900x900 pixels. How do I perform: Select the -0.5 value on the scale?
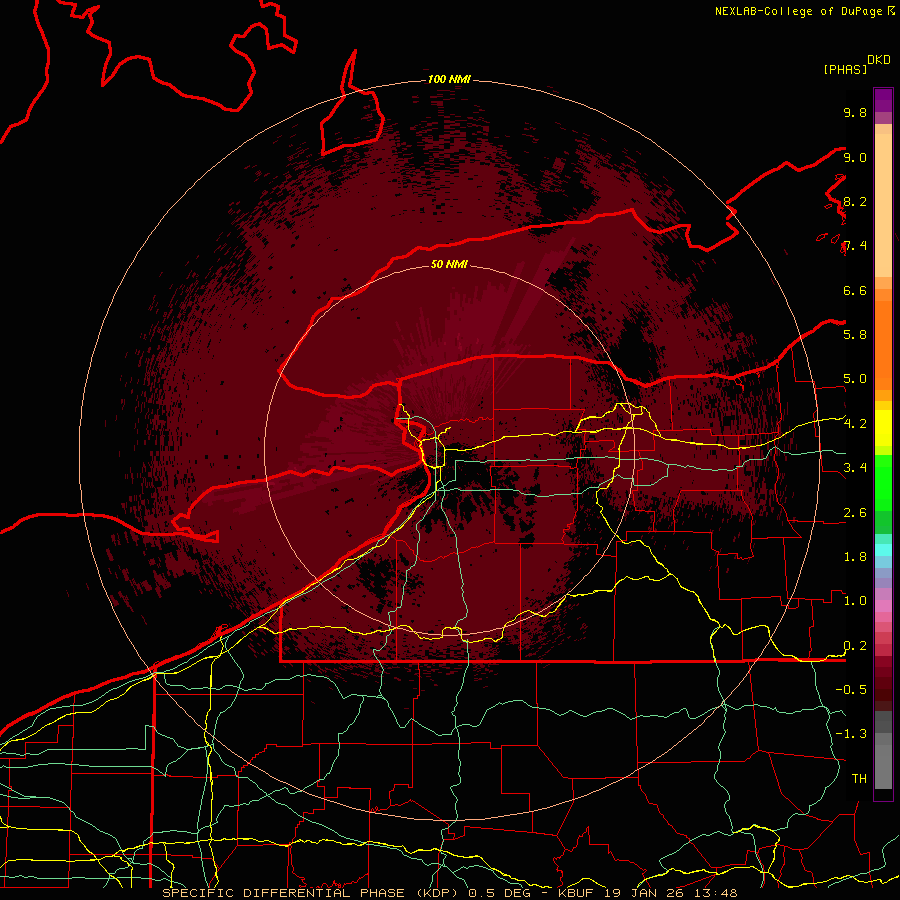pos(851,689)
